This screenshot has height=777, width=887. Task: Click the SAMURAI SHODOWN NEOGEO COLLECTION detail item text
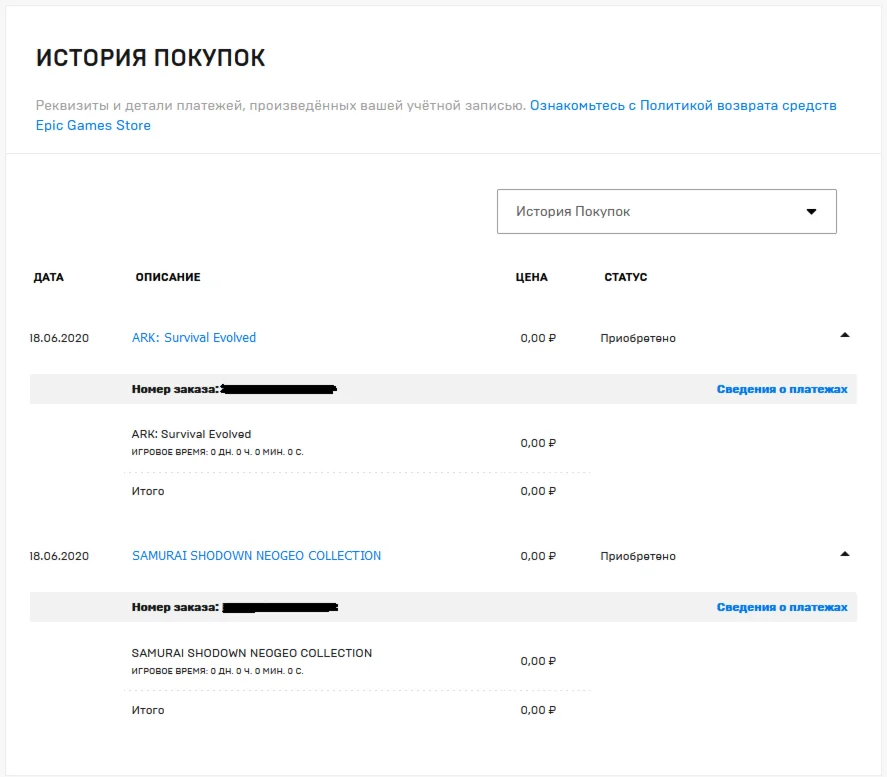[252, 653]
